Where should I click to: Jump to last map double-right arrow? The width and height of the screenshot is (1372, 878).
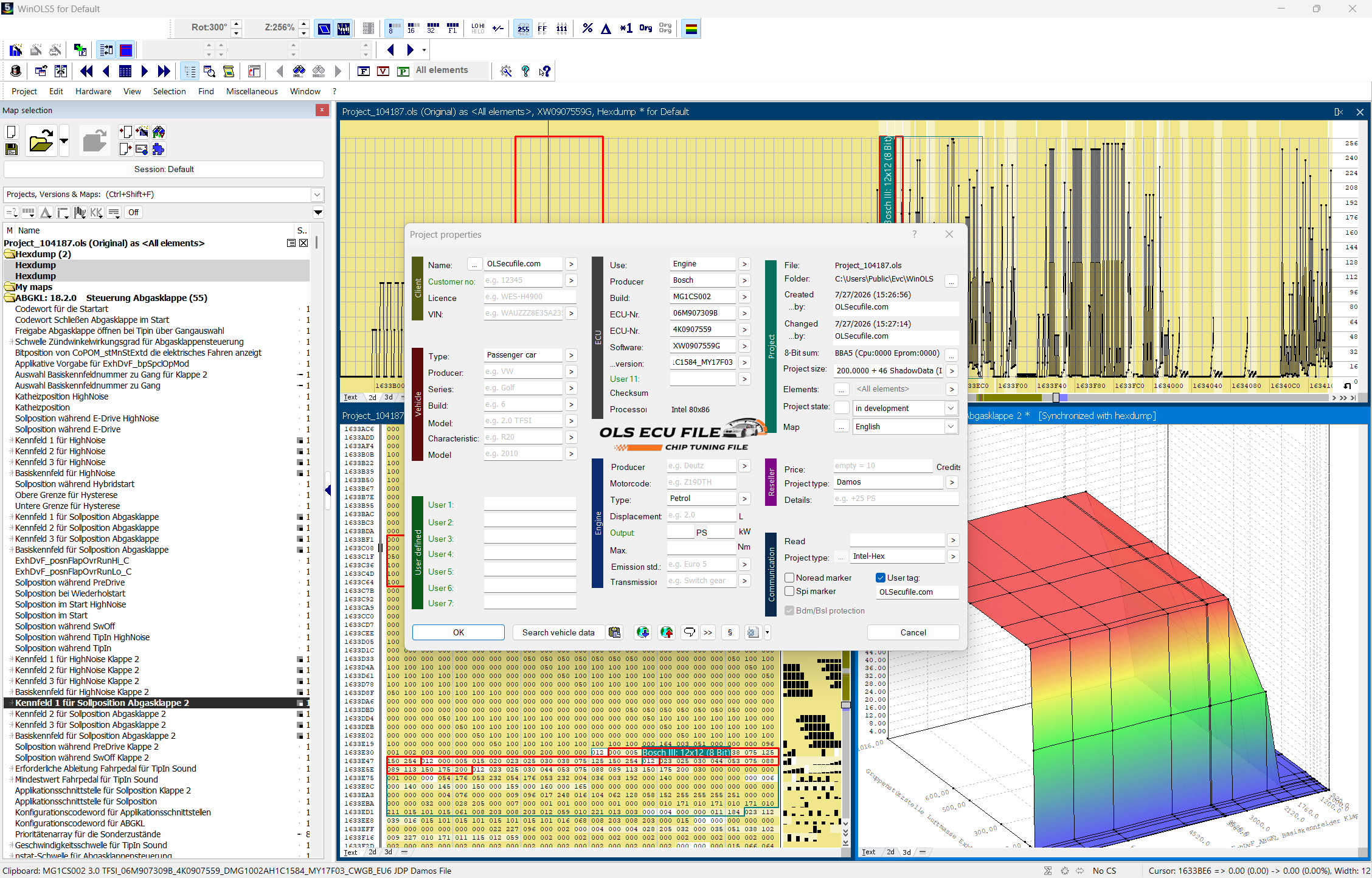[164, 71]
